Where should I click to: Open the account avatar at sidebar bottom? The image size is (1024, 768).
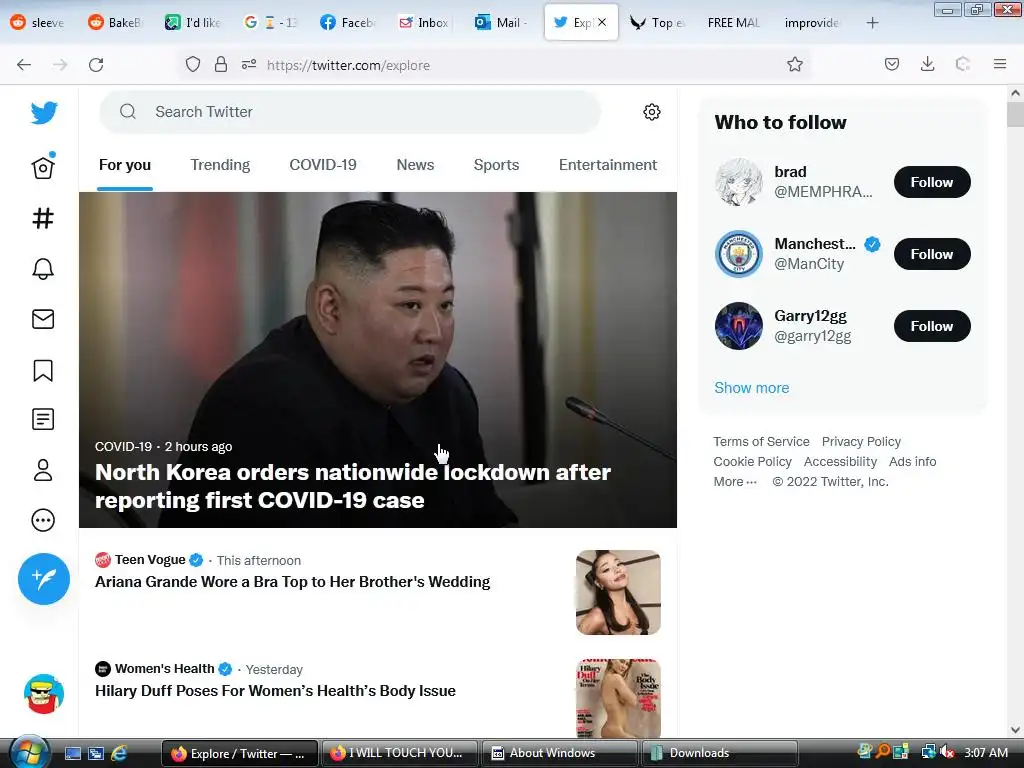[44, 694]
